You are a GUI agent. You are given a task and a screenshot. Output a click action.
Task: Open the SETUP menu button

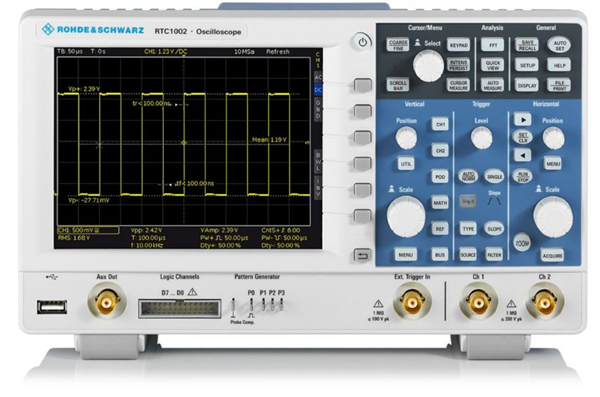tap(527, 65)
